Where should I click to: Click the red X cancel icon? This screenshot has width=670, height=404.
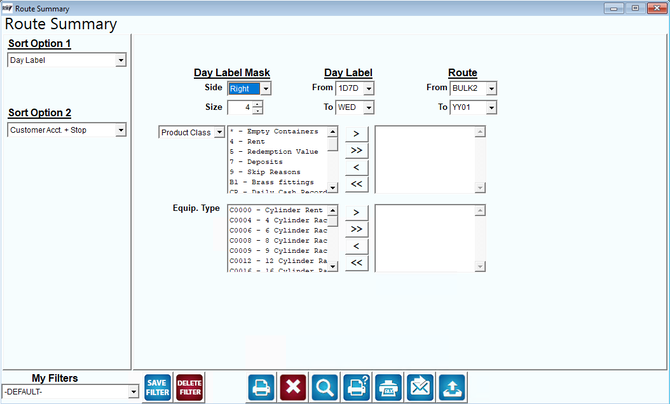(293, 387)
